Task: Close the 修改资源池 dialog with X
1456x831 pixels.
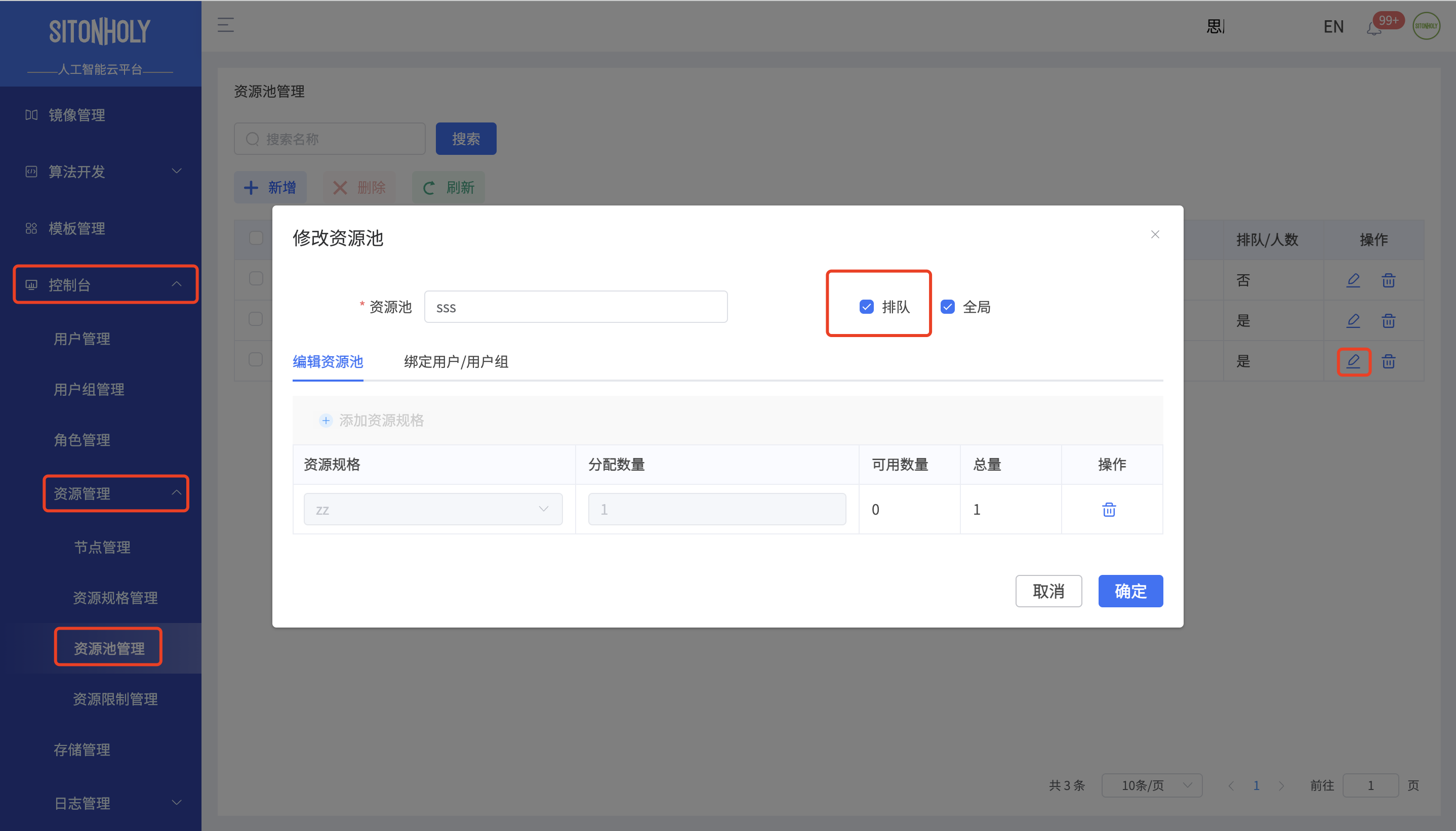Action: (x=1155, y=235)
